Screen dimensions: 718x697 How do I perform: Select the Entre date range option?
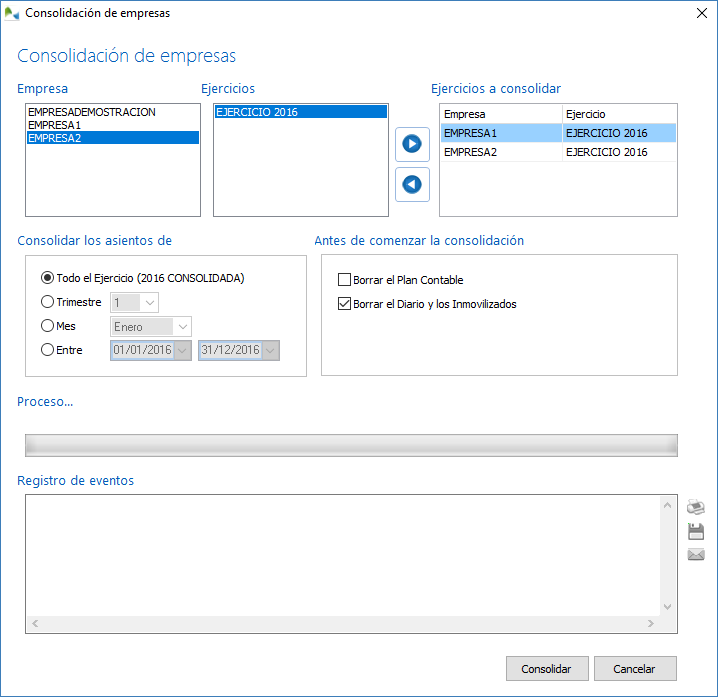pyautogui.click(x=47, y=350)
